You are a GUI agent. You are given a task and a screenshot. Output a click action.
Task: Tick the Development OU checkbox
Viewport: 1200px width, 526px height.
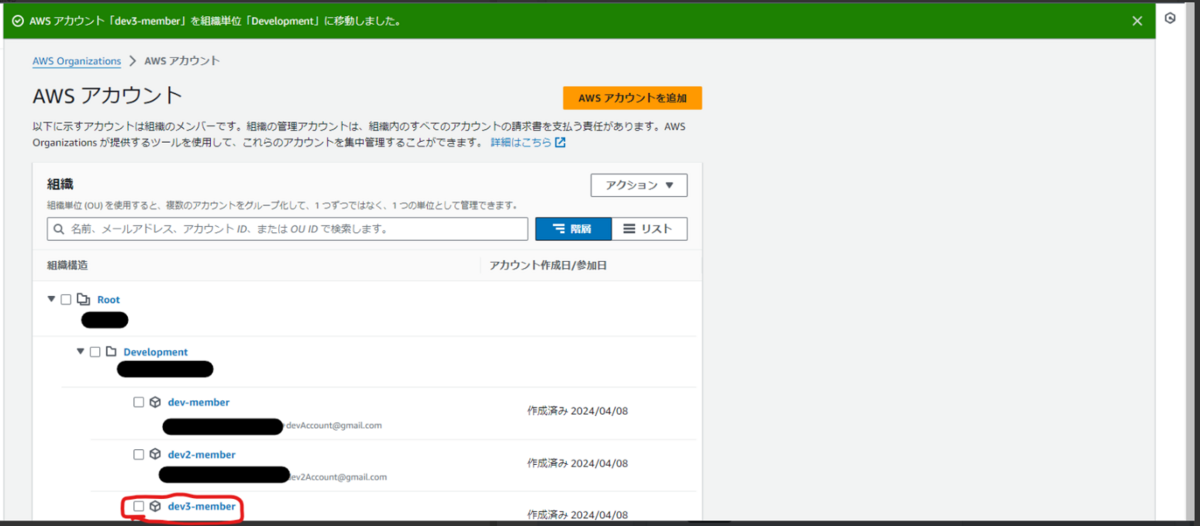tap(95, 352)
